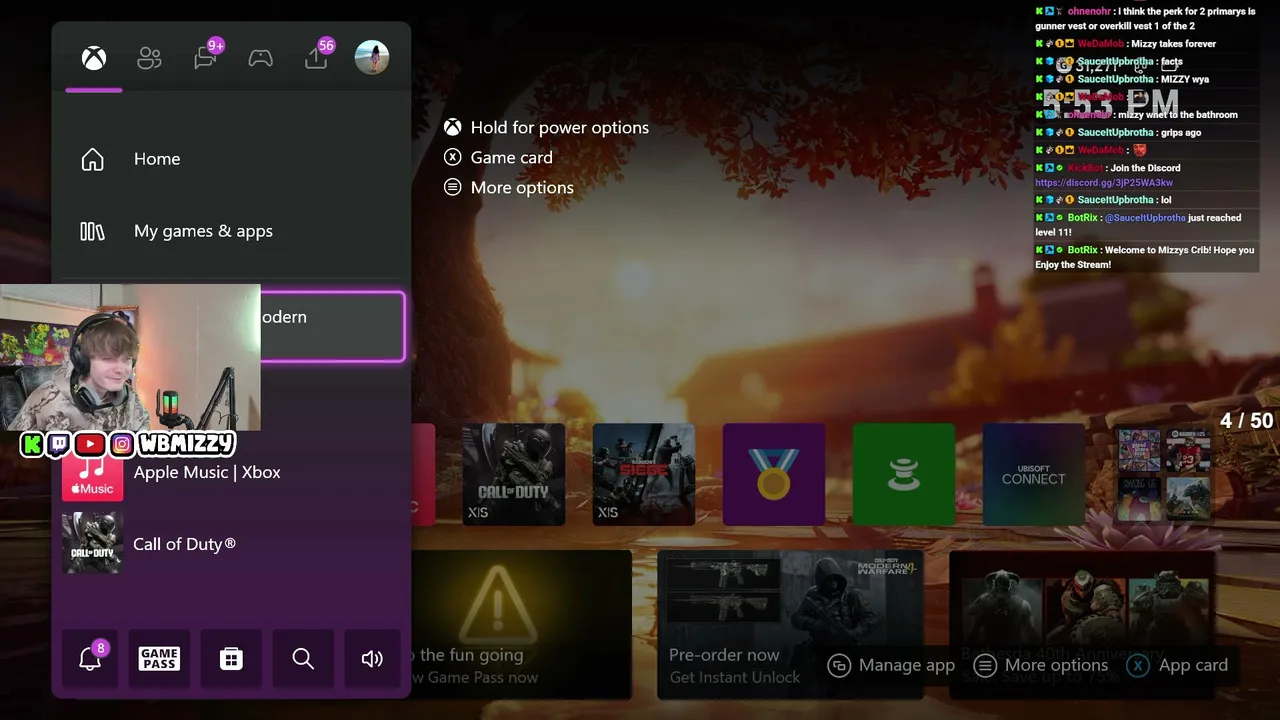
Task: Click the 'mizzy whet to the bathroom' message
Action: tap(1178, 115)
